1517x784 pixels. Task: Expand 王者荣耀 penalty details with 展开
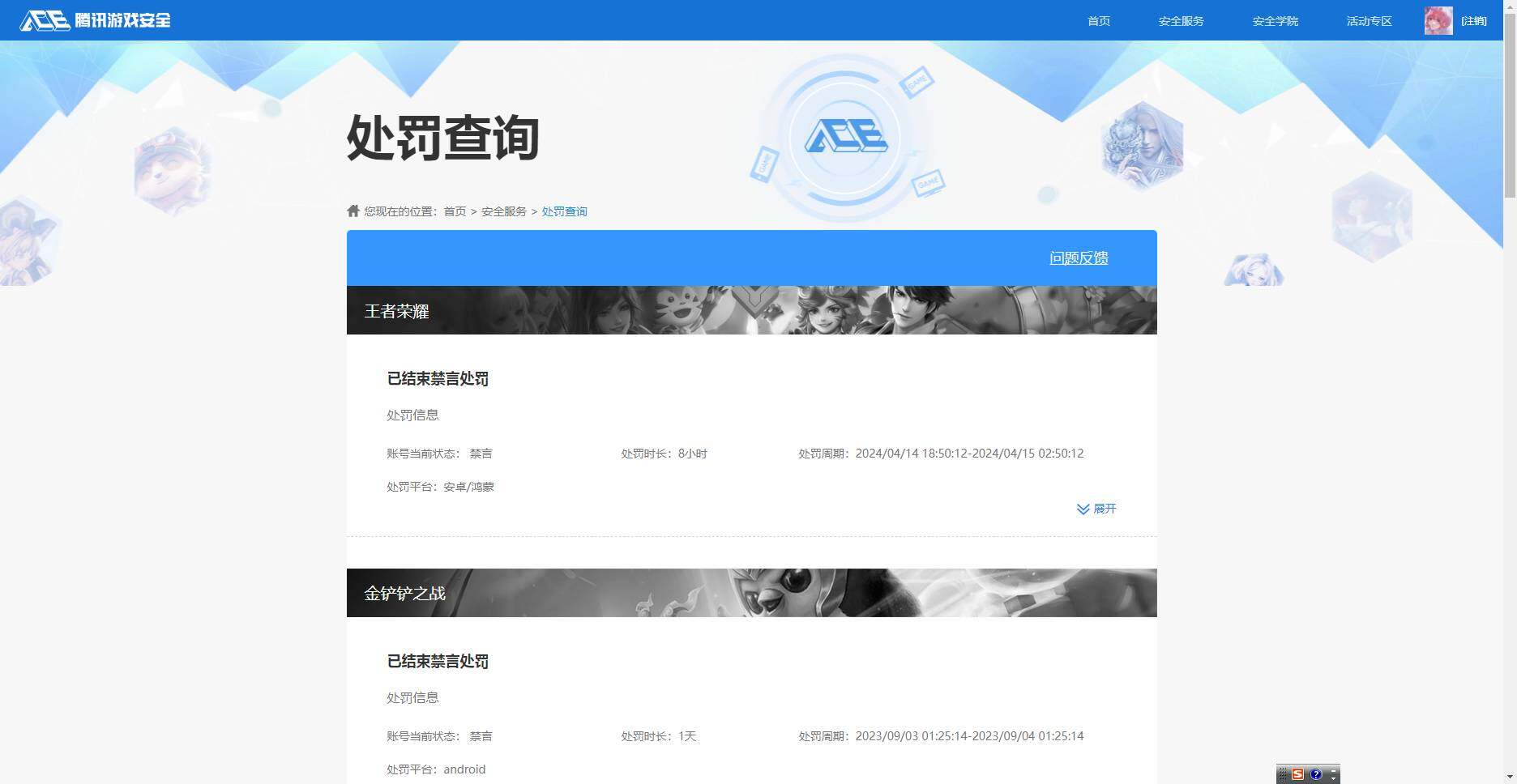coord(1096,509)
